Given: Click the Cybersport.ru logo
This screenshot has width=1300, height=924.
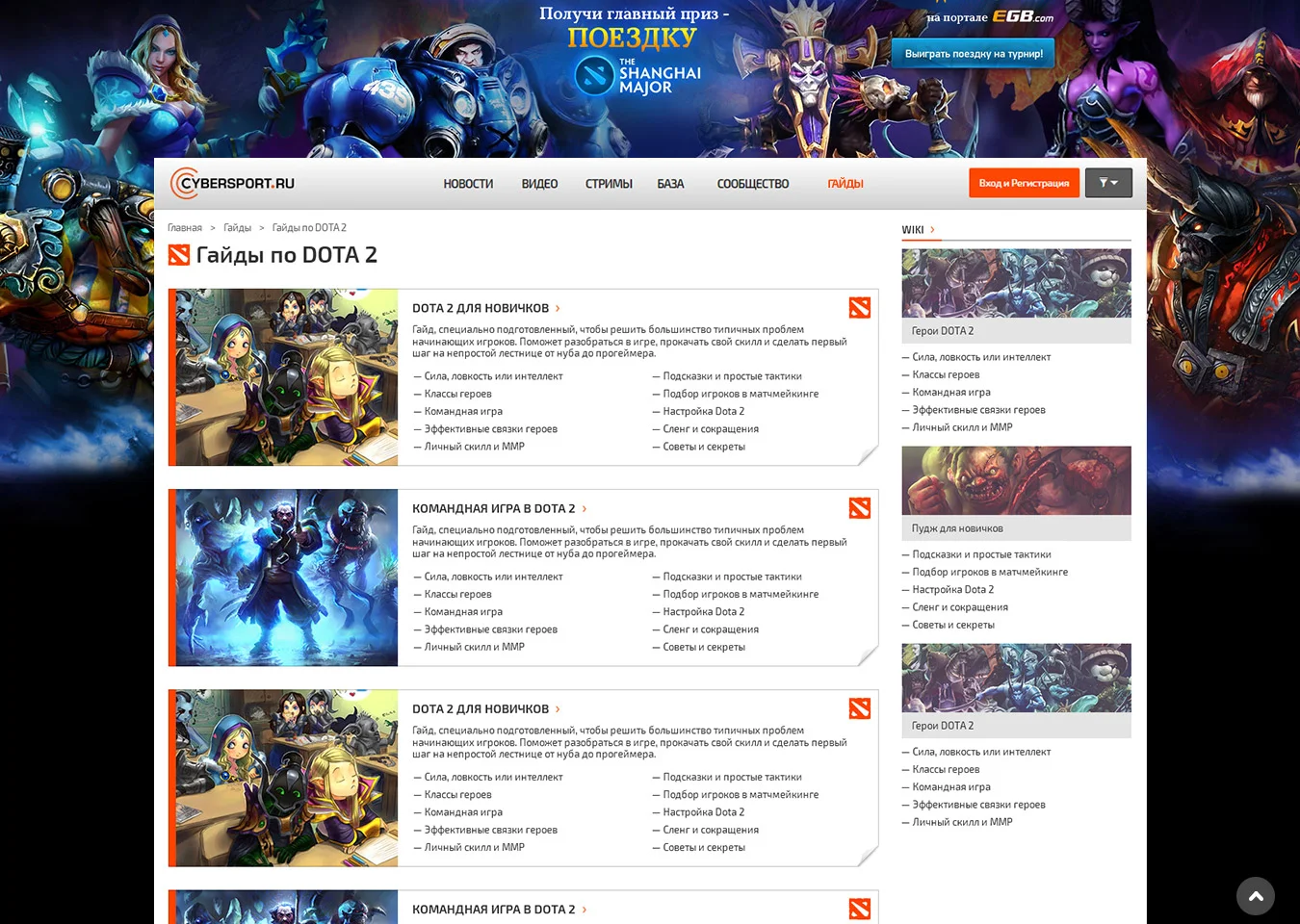Looking at the screenshot, I should tap(232, 183).
